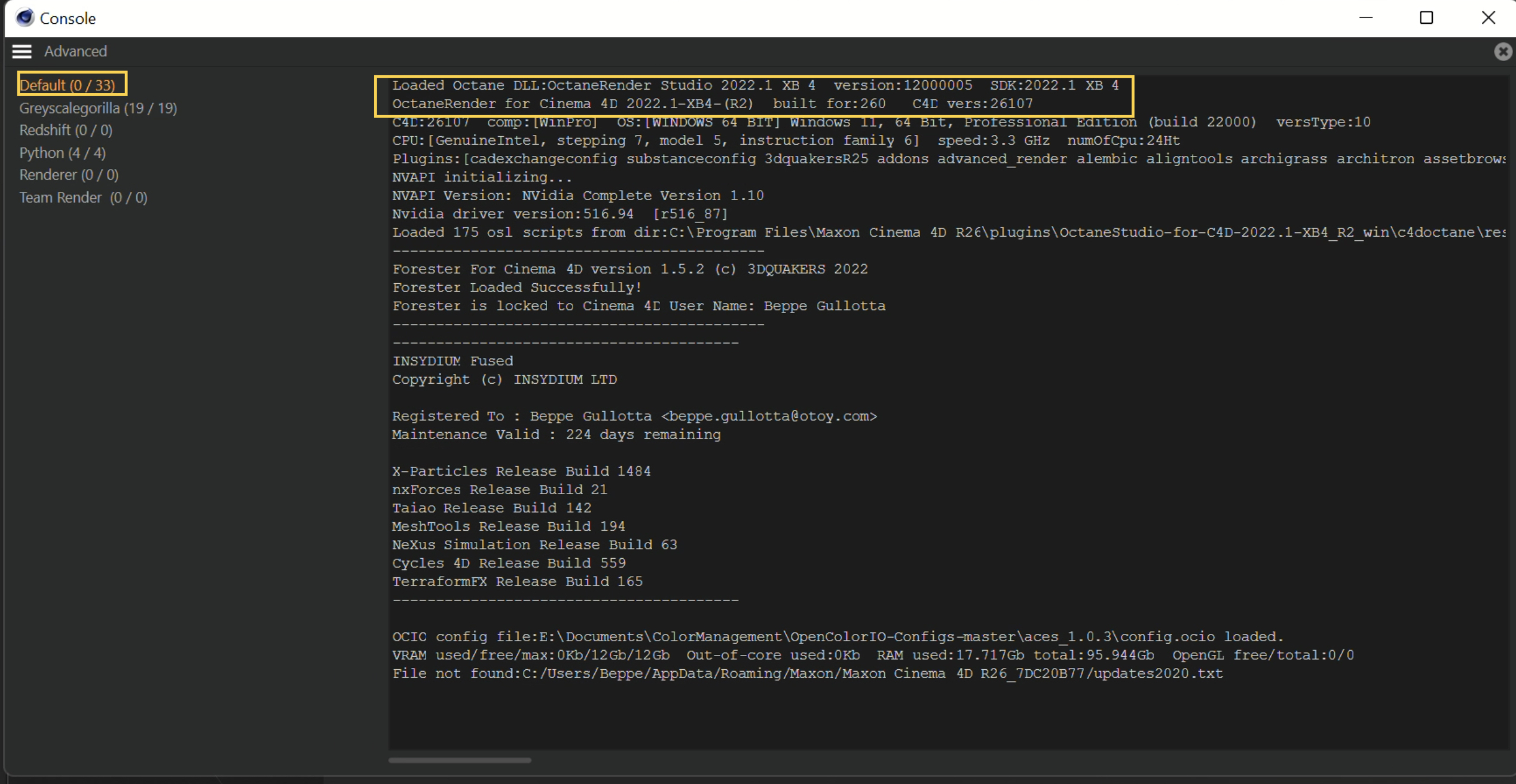Open the Team Render log category
This screenshot has height=784, width=1516.
coord(83,198)
